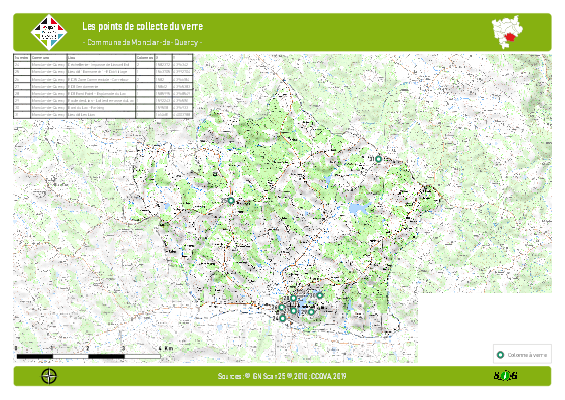Select glass collection marker number 30
This screenshot has height=400, width=565.
tap(320, 295)
